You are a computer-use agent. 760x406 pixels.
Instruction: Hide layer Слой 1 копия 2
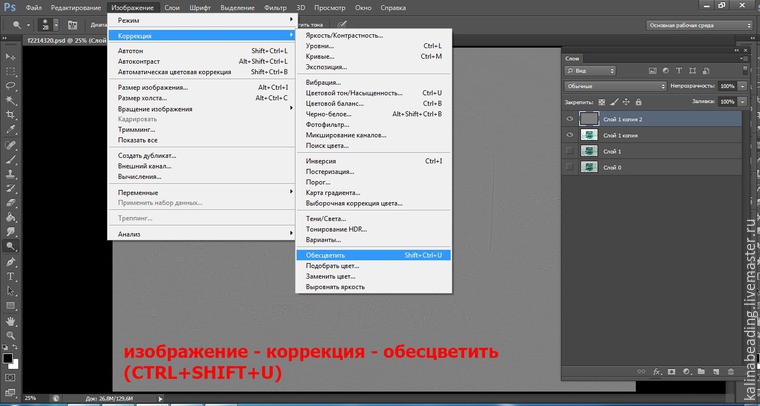570,119
